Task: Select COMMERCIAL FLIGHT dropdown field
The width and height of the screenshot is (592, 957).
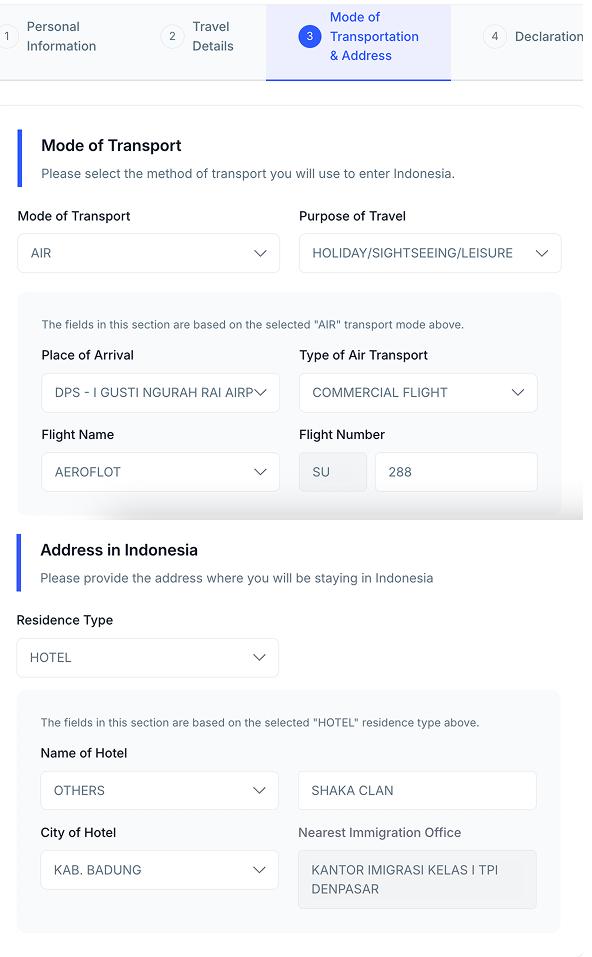Action: (x=418, y=392)
